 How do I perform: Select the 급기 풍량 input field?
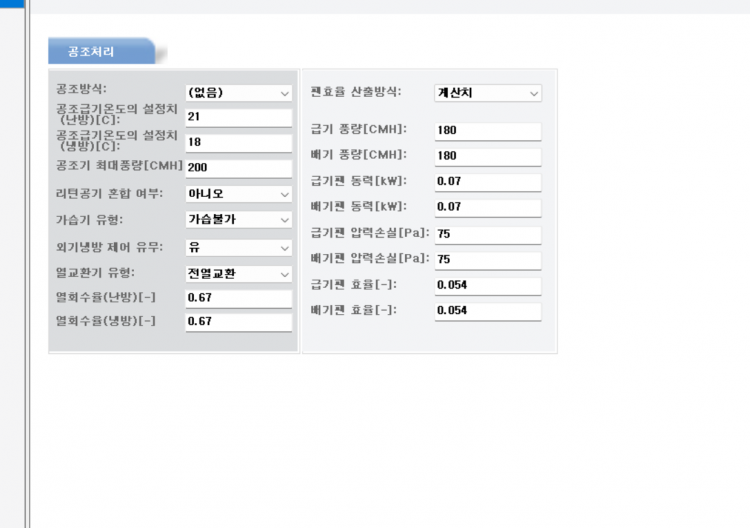pos(487,131)
